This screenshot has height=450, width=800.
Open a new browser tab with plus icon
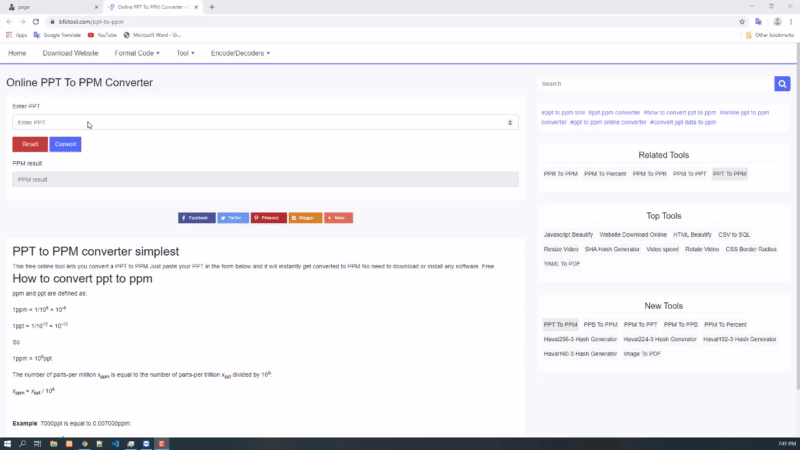(x=212, y=7)
